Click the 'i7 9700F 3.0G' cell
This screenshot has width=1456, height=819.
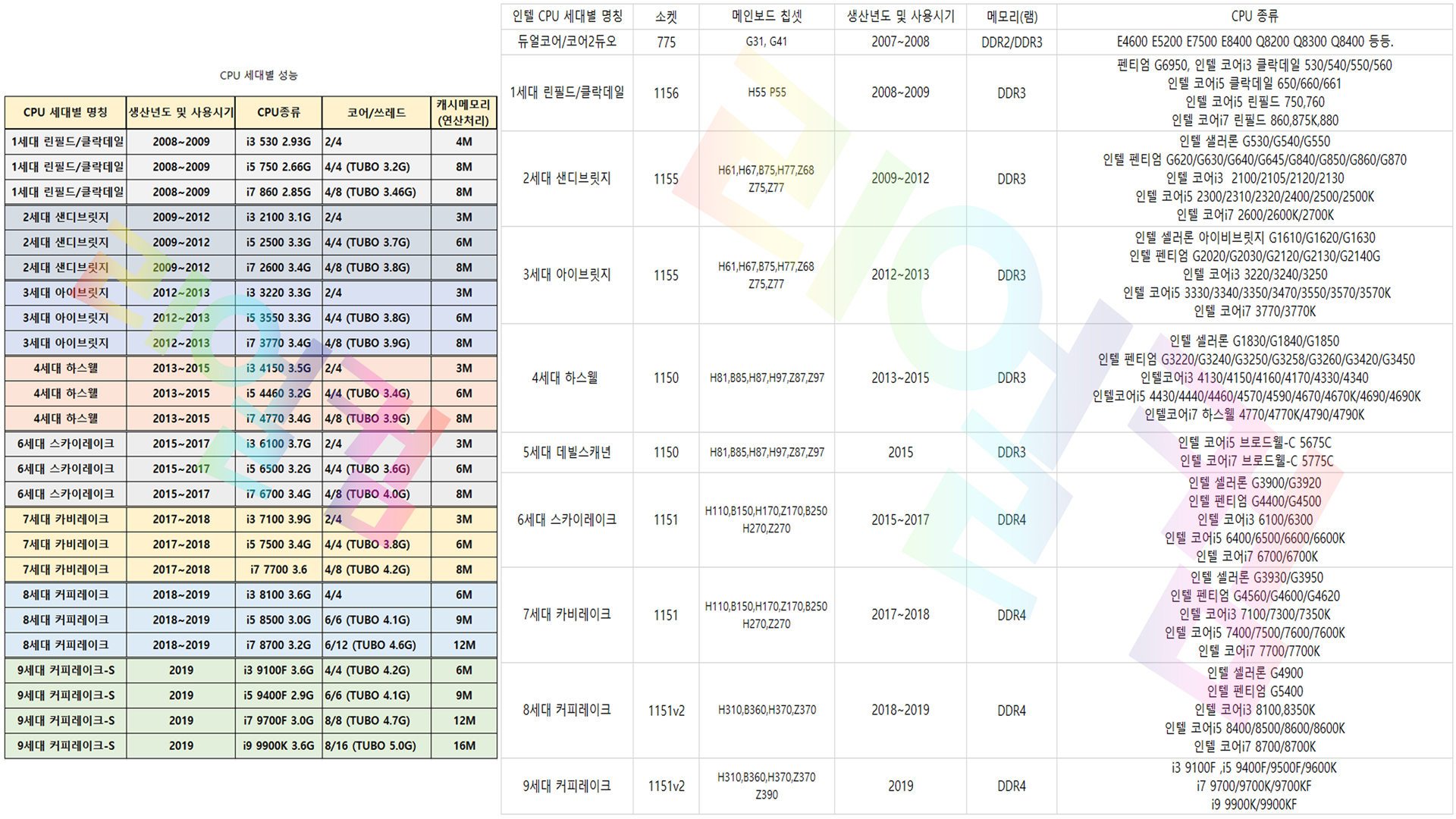[x=278, y=720]
